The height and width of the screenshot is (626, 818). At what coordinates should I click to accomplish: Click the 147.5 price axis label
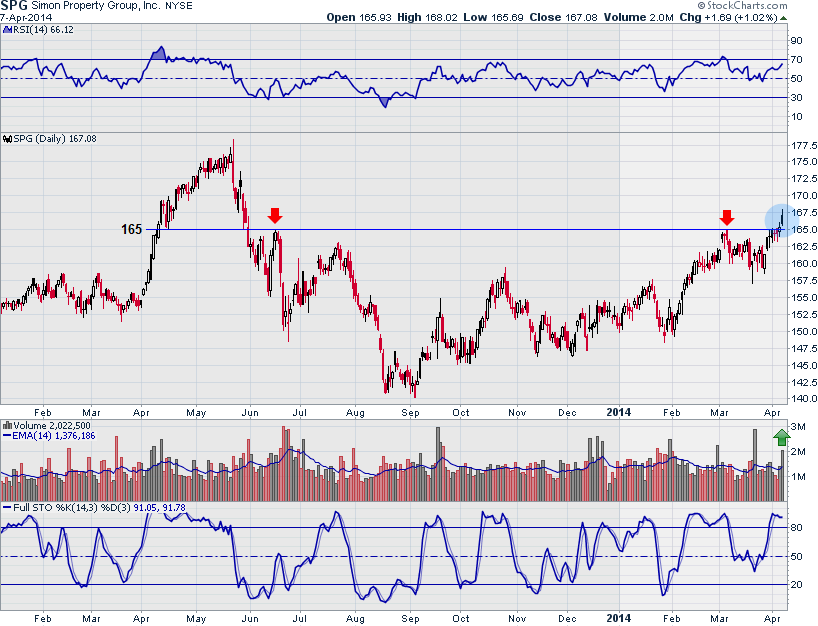pos(804,348)
